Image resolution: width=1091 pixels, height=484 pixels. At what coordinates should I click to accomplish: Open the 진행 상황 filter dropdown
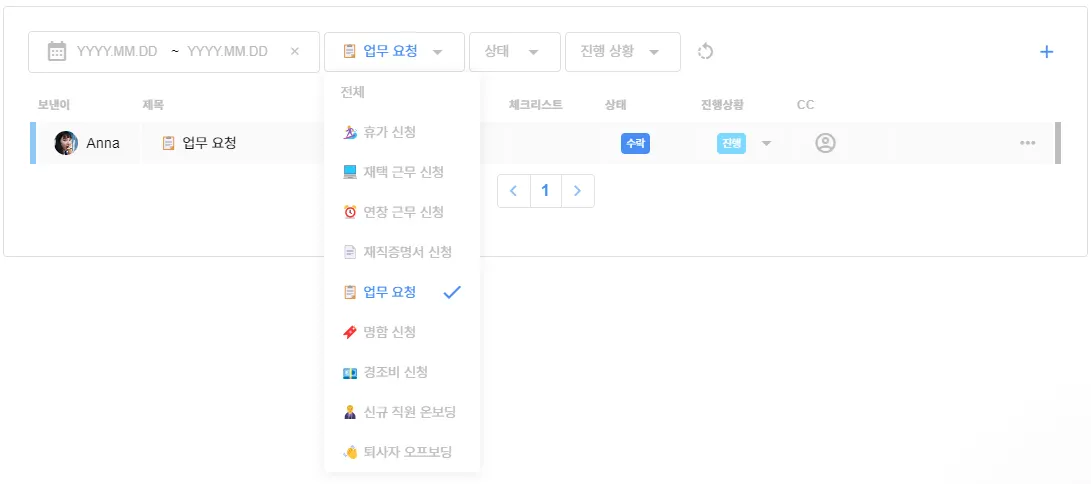click(x=622, y=52)
